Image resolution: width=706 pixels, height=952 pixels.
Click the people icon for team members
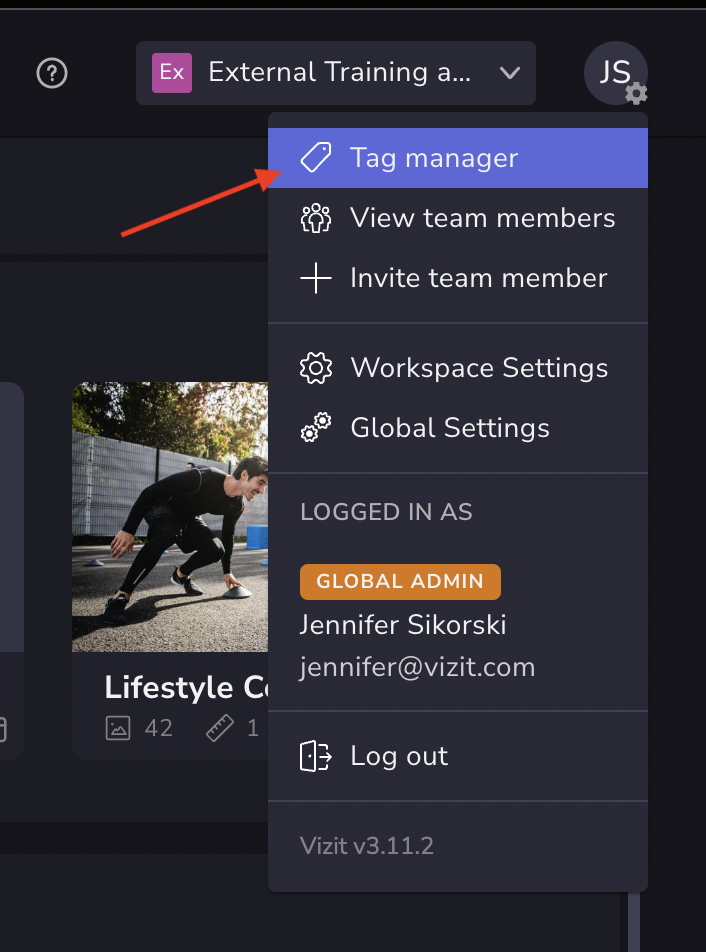(x=316, y=218)
